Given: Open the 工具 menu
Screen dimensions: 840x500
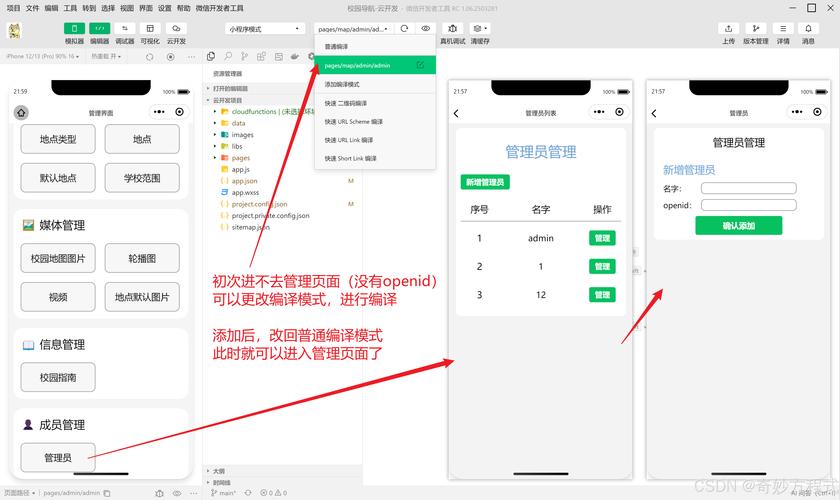Looking at the screenshot, I should [x=70, y=8].
